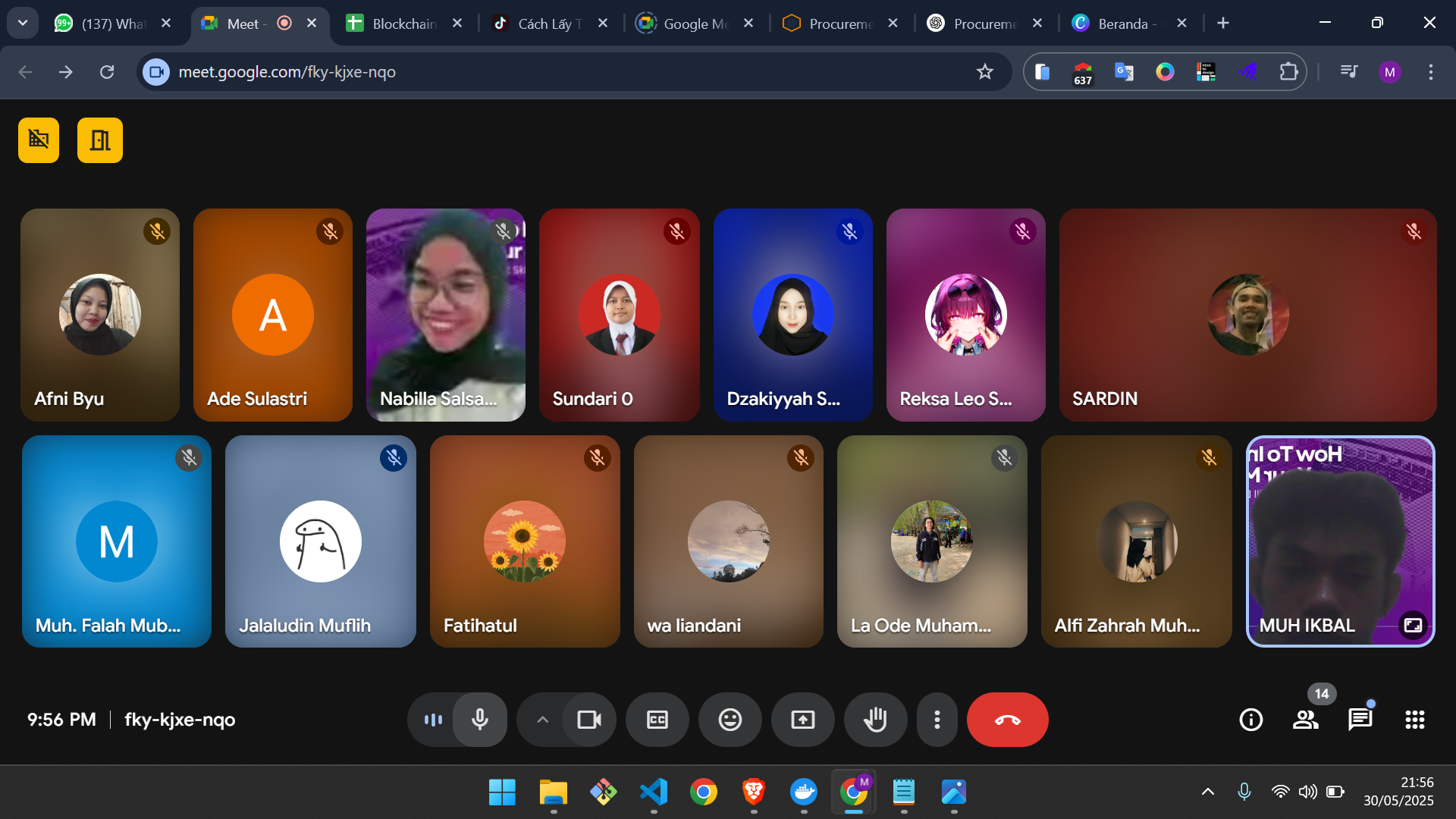Toggle closed captions
Image resolution: width=1456 pixels, height=819 pixels.
[657, 720]
